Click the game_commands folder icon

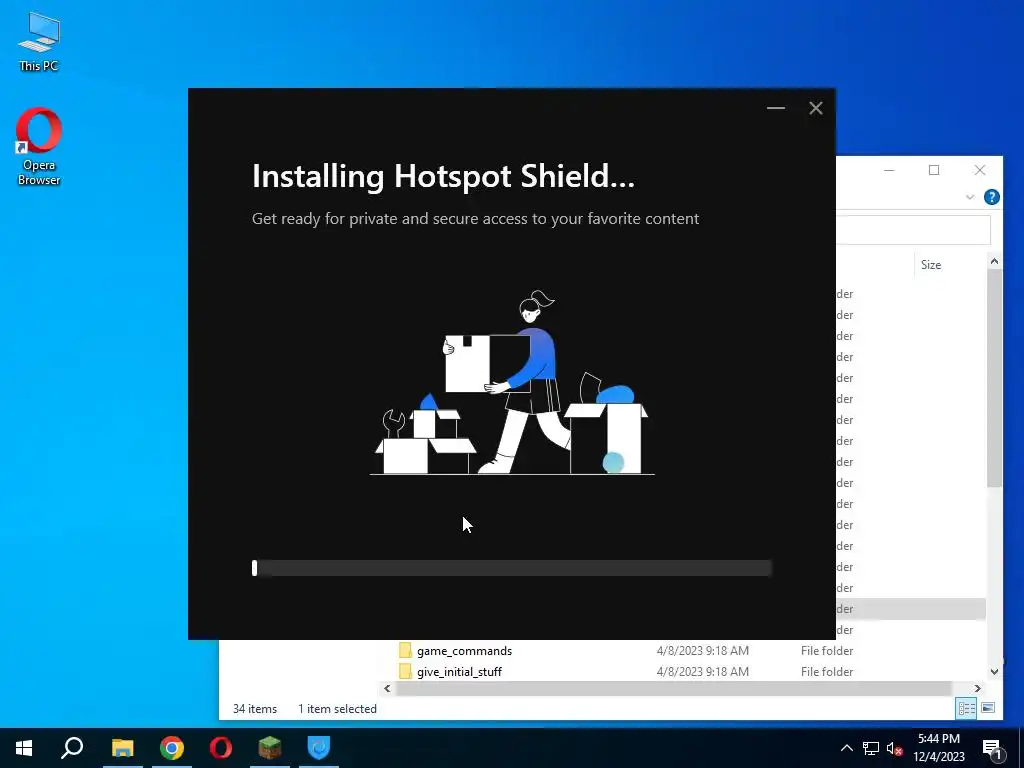405,650
